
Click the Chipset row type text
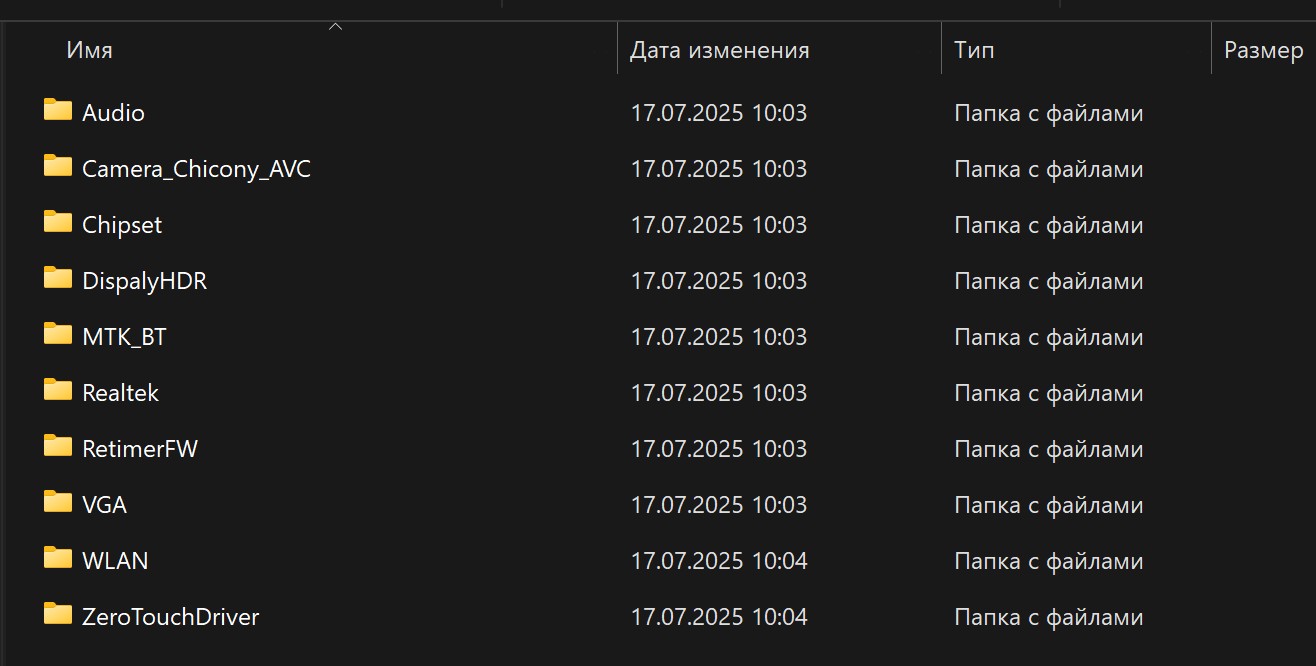1048,225
